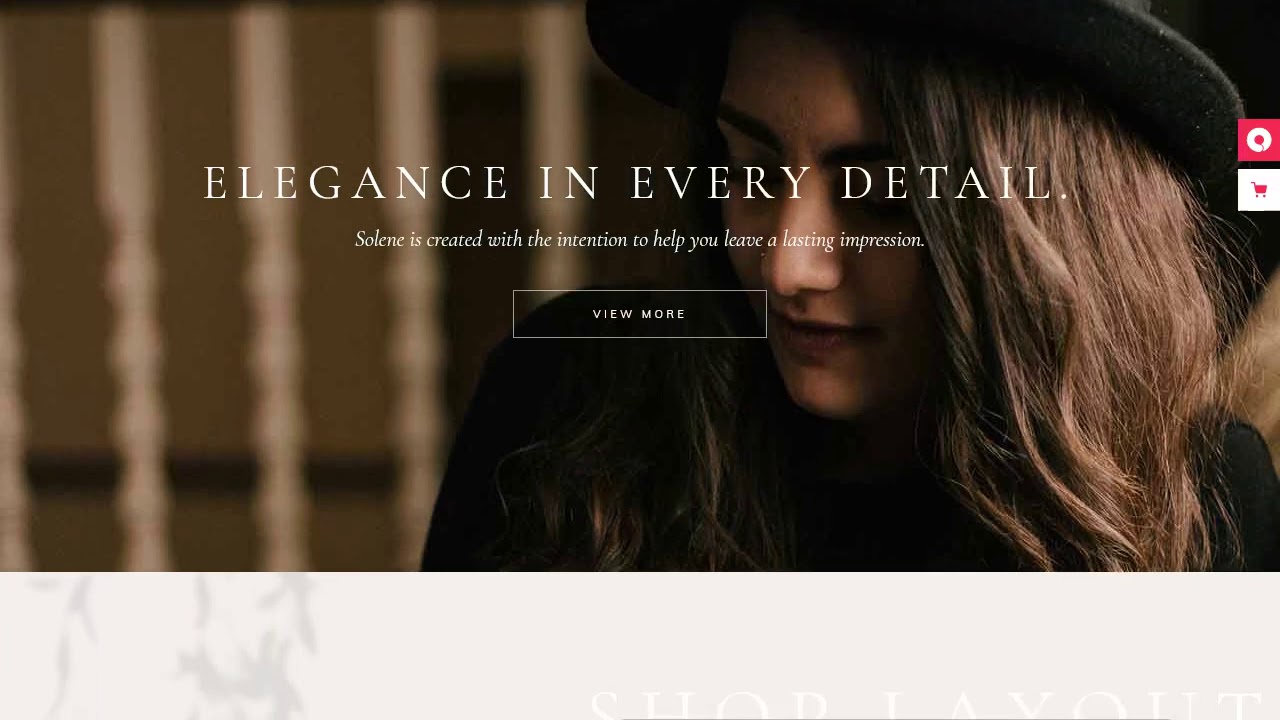This screenshot has height=720, width=1280.
Task: Click the word EVERY in the headline
Action: (722, 184)
